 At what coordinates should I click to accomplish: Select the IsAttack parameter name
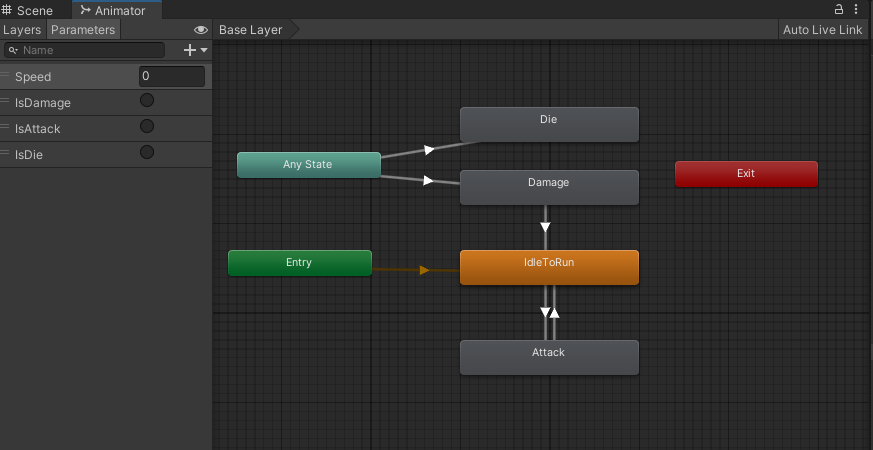37,129
